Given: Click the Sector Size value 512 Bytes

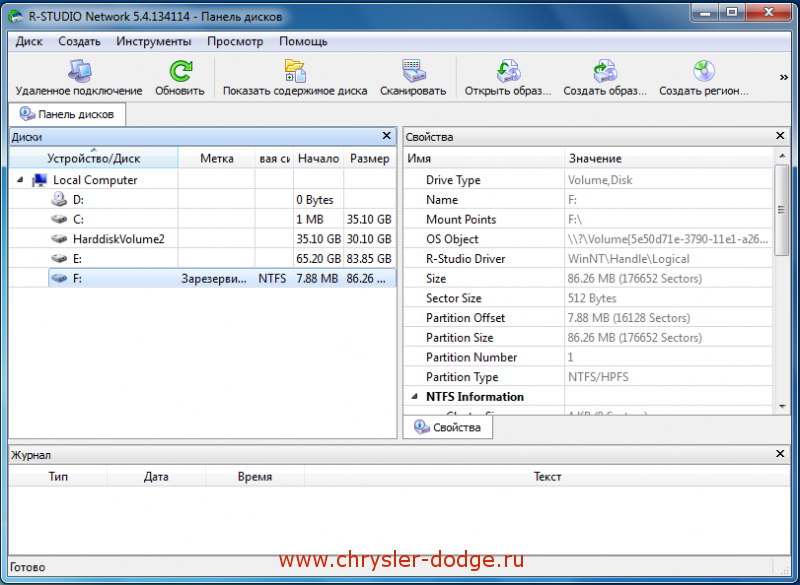Looking at the screenshot, I should [592, 298].
